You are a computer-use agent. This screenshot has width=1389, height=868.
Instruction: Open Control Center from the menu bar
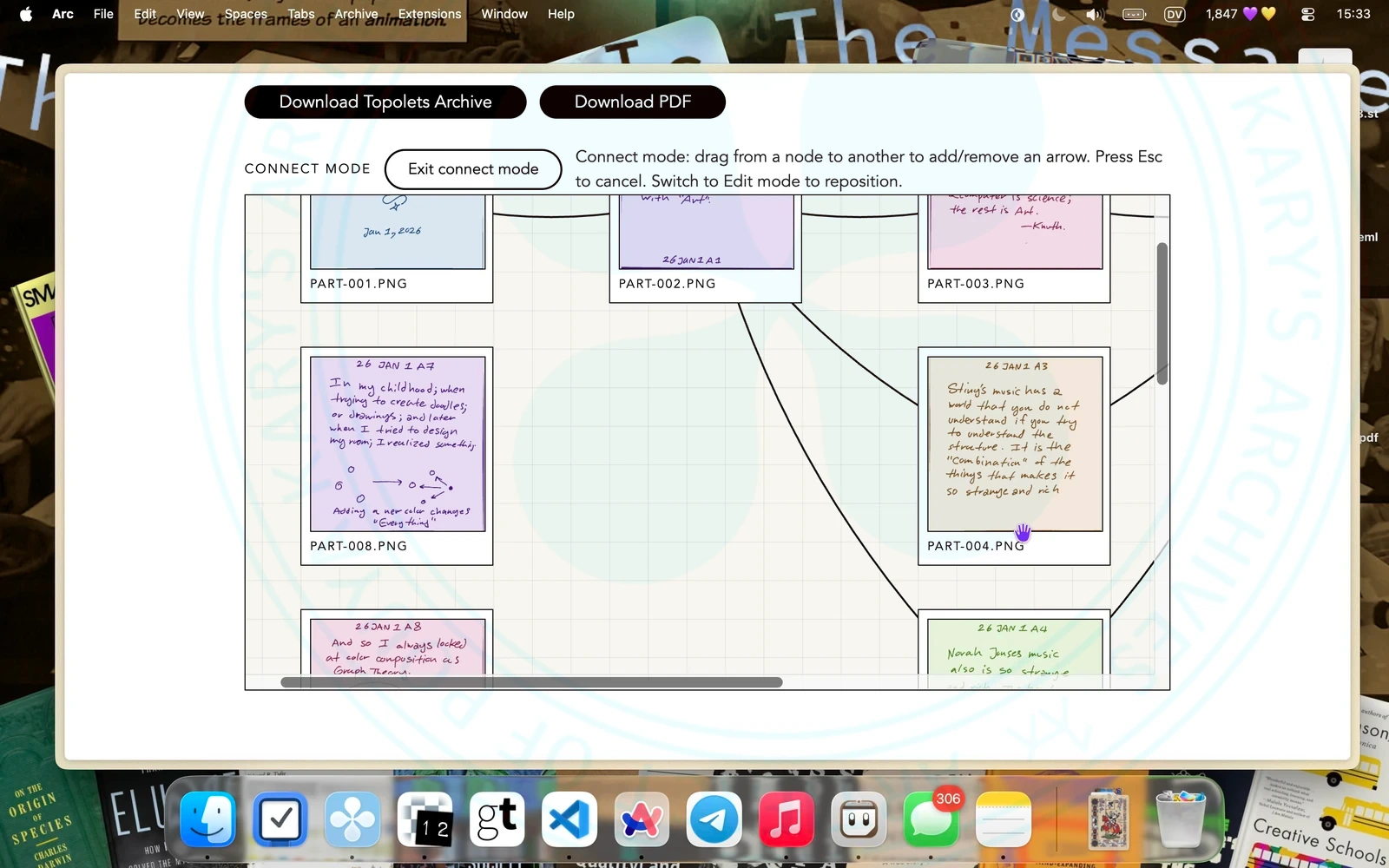pyautogui.click(x=1308, y=14)
